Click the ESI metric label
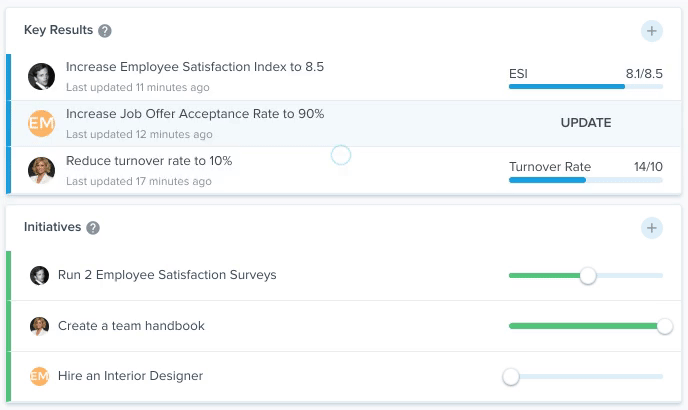The height and width of the screenshot is (410, 688). tap(518, 74)
